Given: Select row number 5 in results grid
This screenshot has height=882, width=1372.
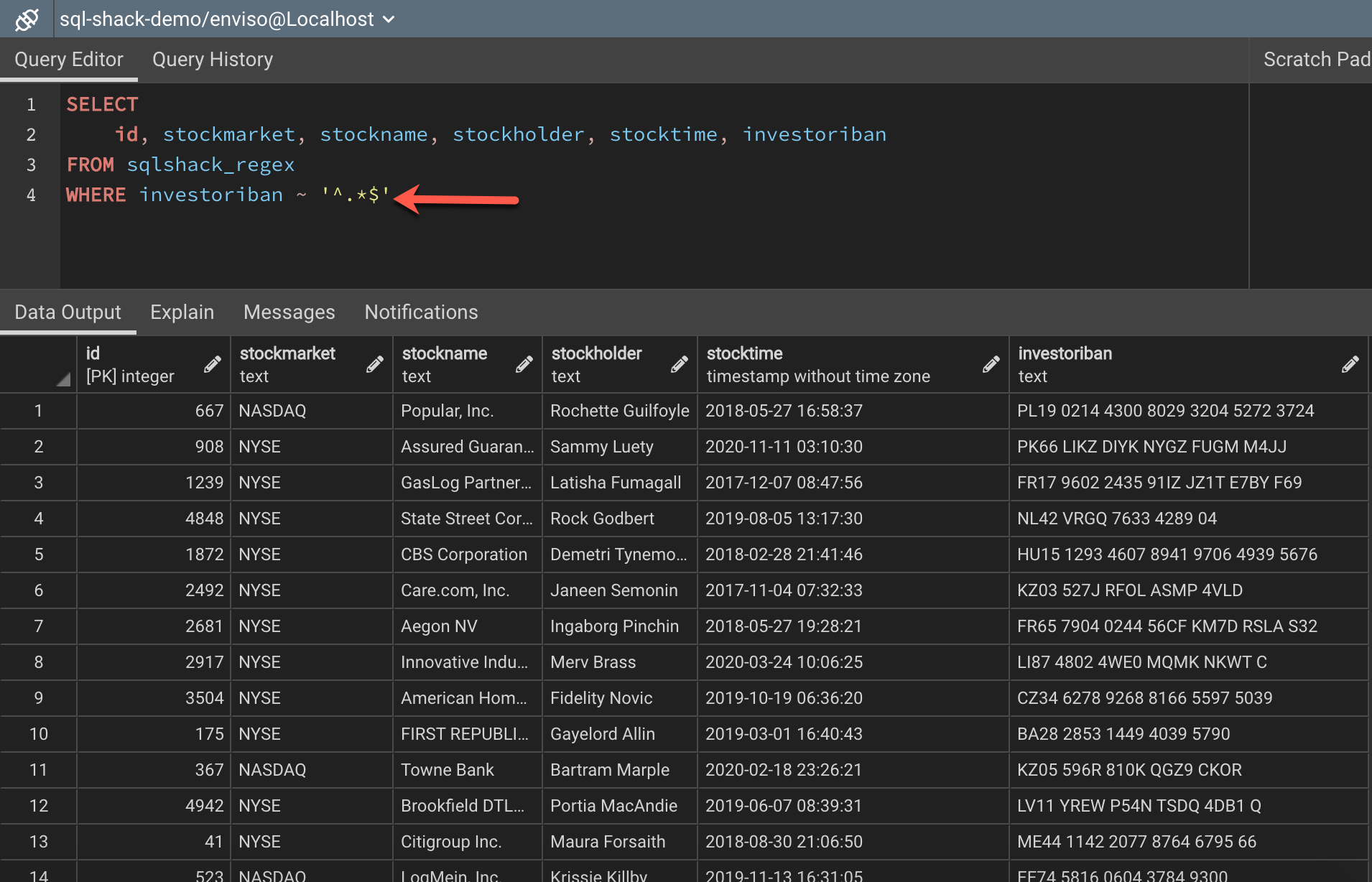Looking at the screenshot, I should click(x=38, y=554).
